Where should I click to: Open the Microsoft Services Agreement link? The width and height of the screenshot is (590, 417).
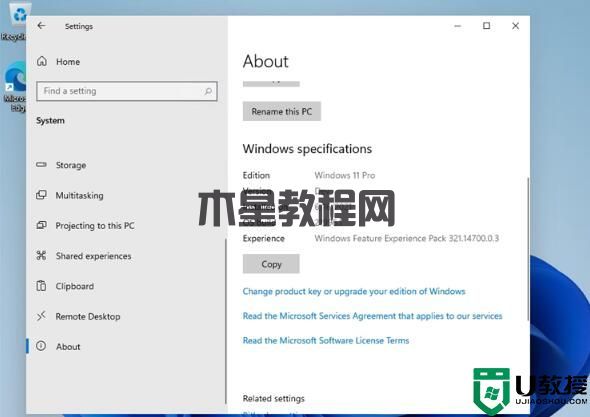(373, 316)
